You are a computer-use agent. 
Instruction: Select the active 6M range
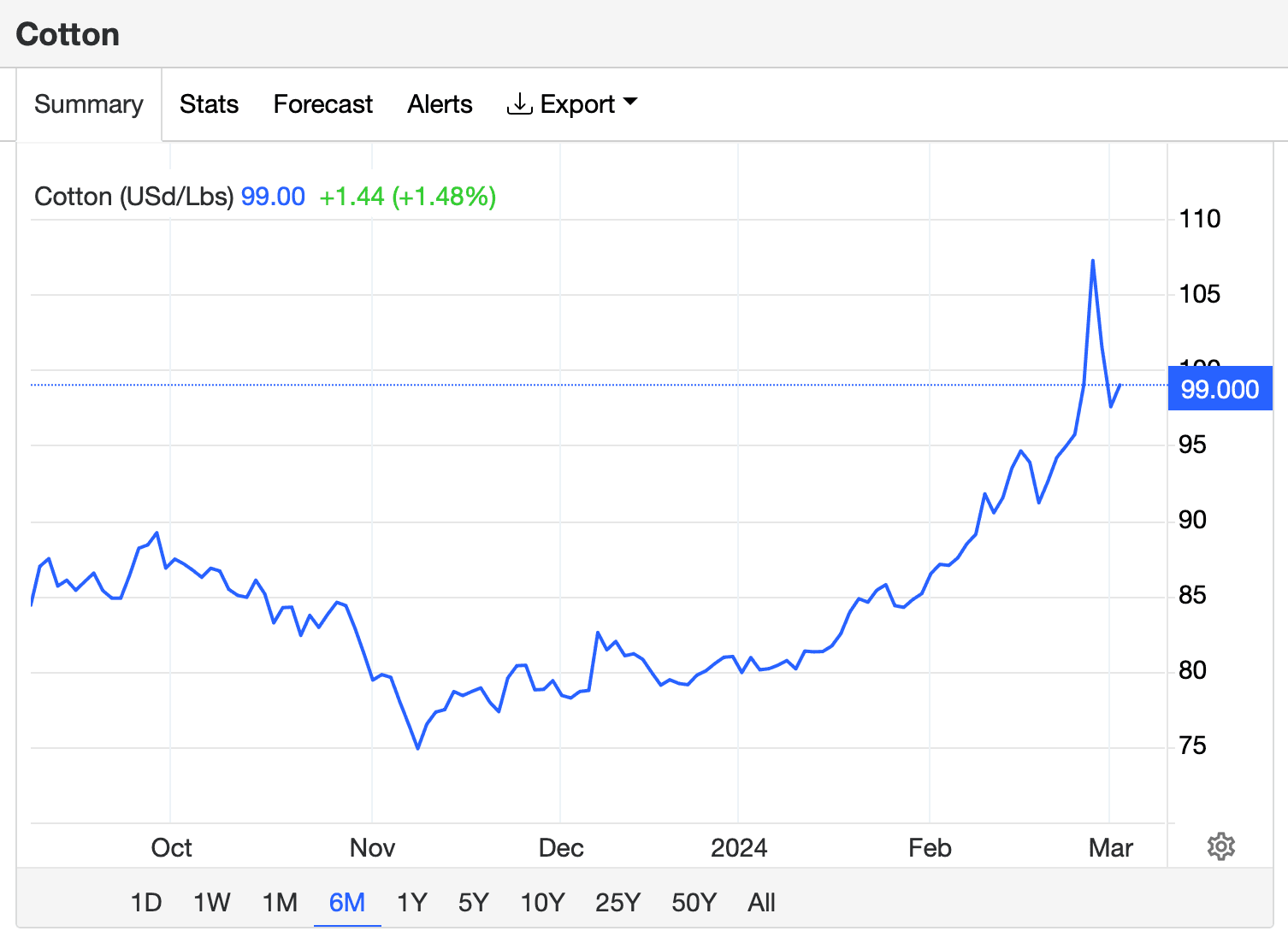[x=347, y=903]
